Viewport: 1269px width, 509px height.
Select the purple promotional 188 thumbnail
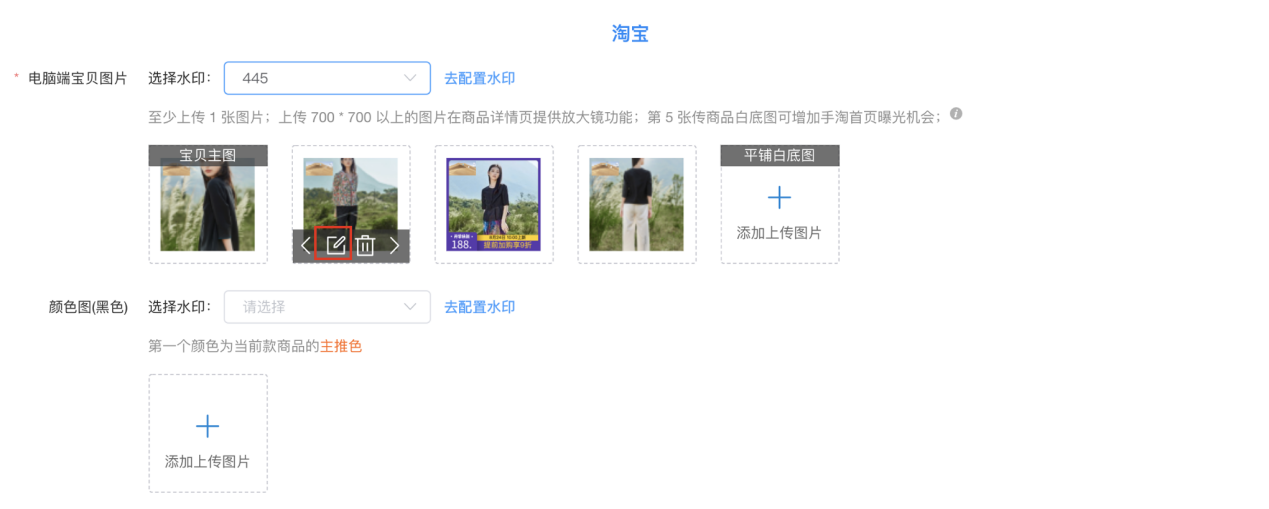coord(494,204)
